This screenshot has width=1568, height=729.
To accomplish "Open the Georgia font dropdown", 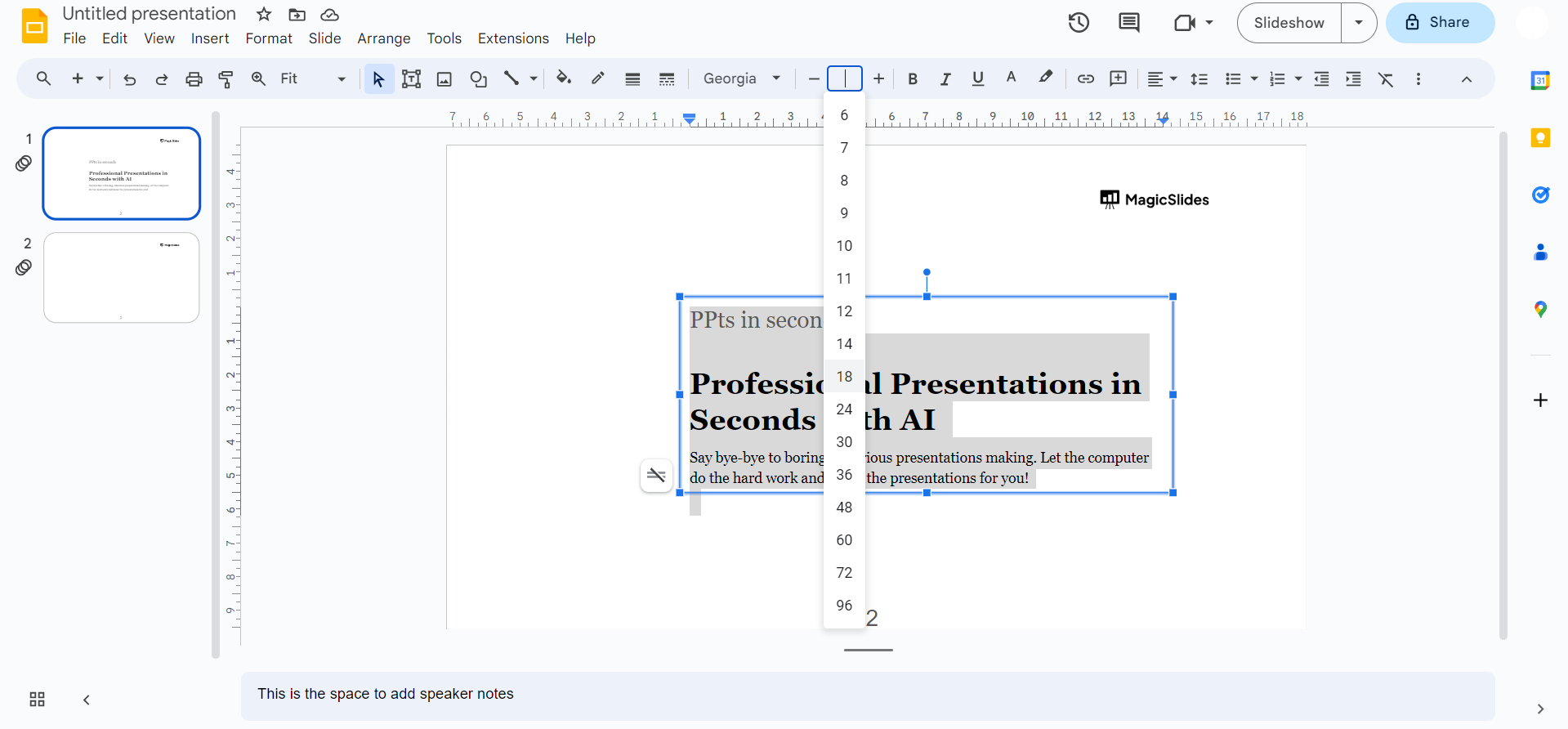I will [741, 79].
